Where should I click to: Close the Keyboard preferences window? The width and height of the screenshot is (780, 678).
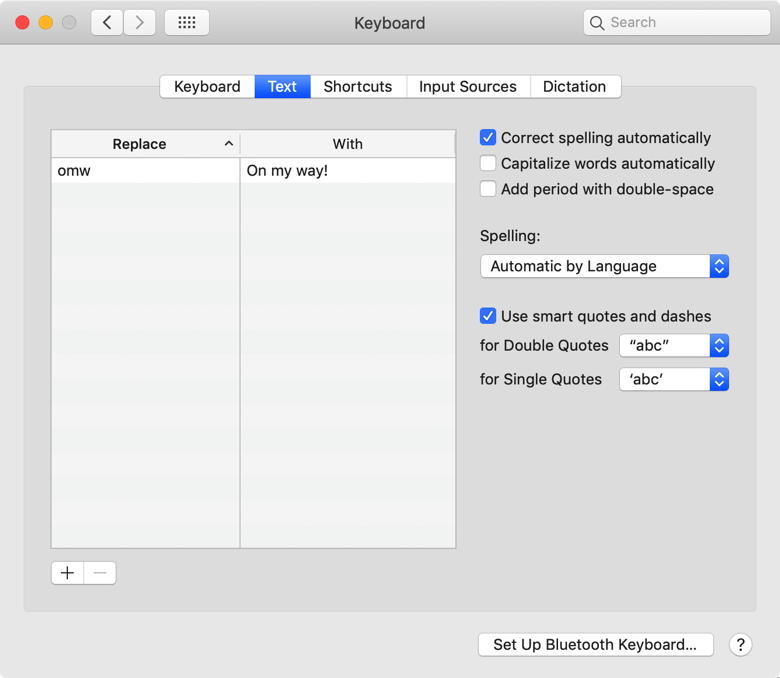click(22, 22)
